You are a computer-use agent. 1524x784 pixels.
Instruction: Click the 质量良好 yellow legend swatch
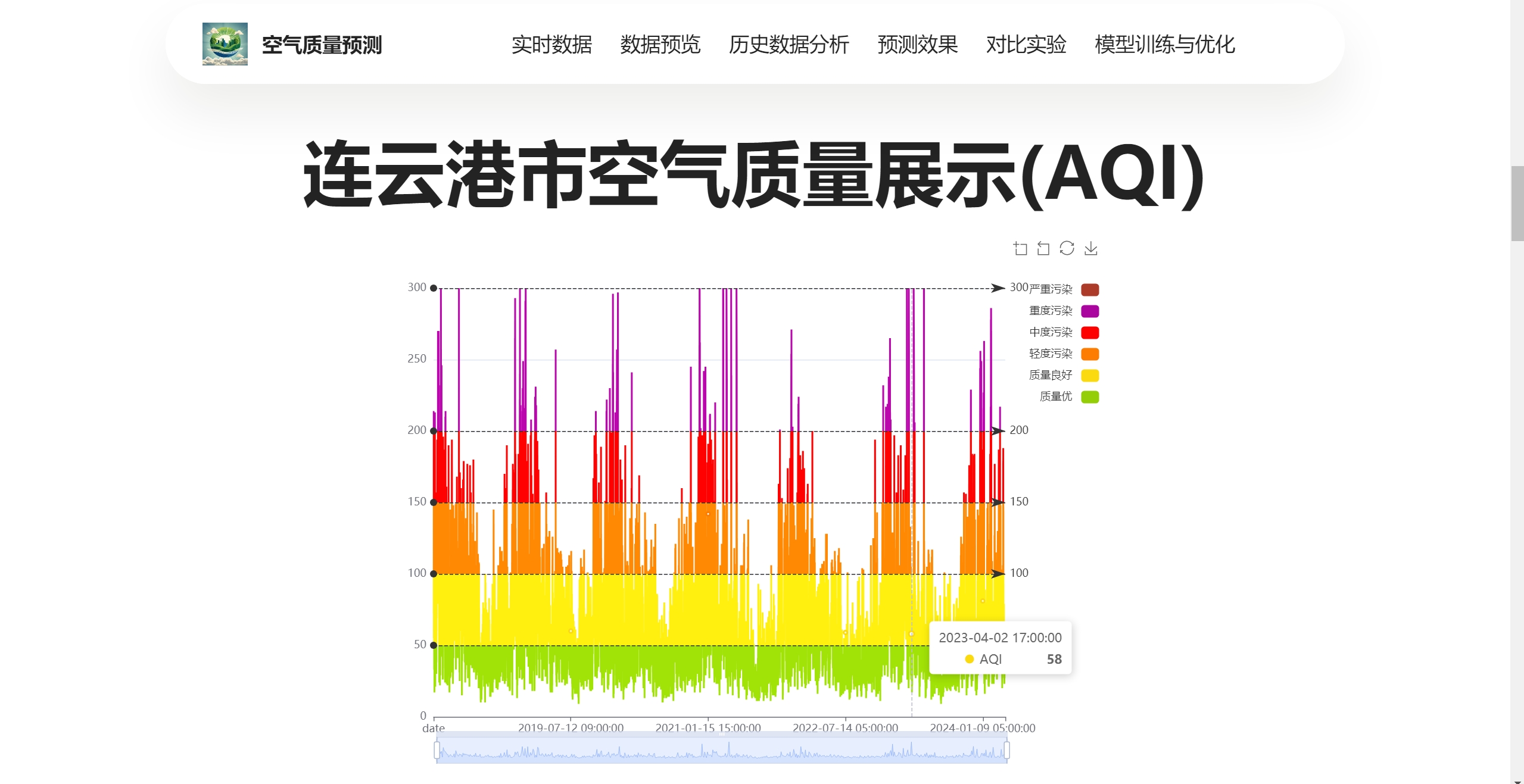1090,376
